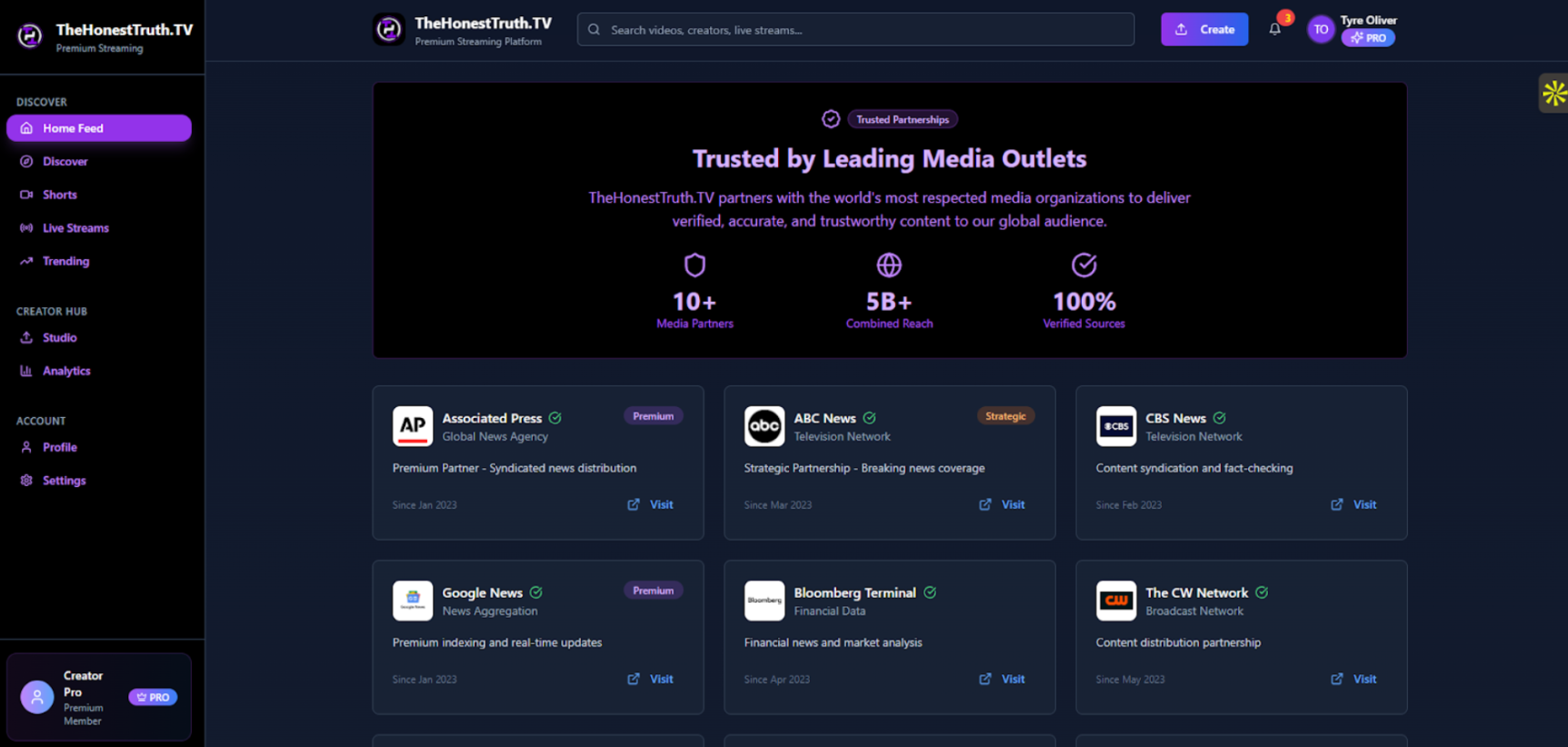Click the Strategic tag on ABC News

tap(1005, 416)
